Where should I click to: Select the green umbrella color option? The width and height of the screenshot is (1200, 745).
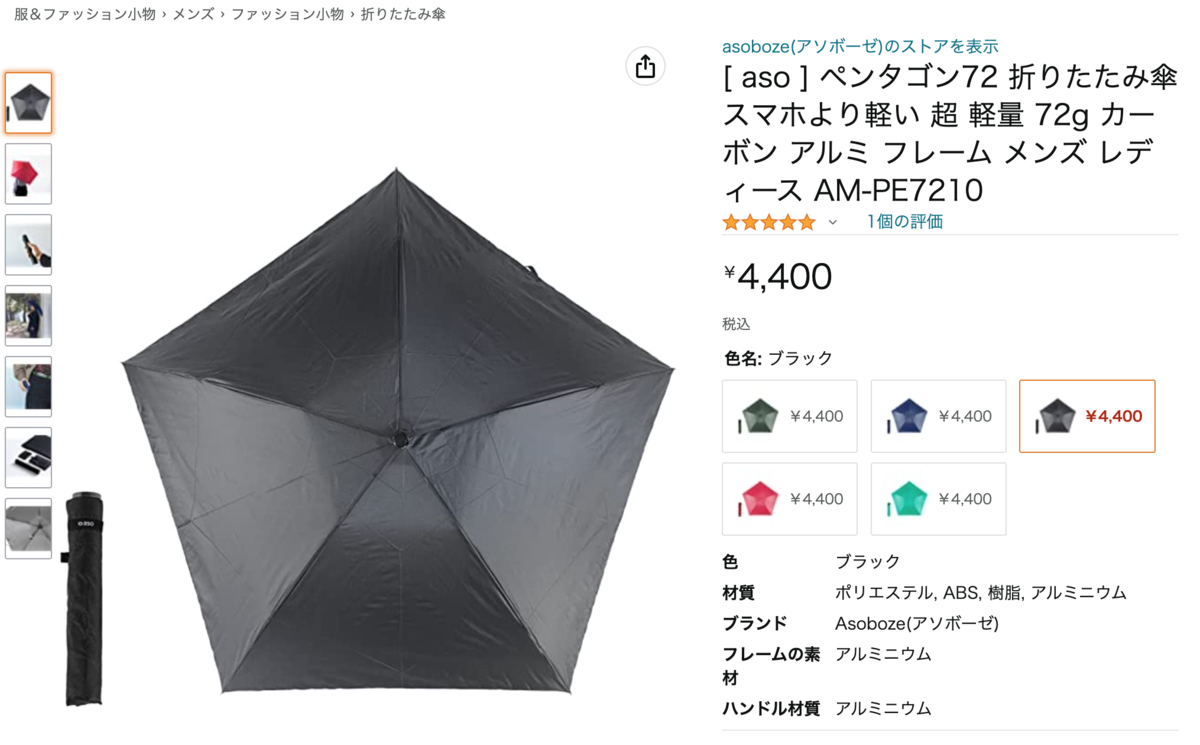[x=789, y=416]
